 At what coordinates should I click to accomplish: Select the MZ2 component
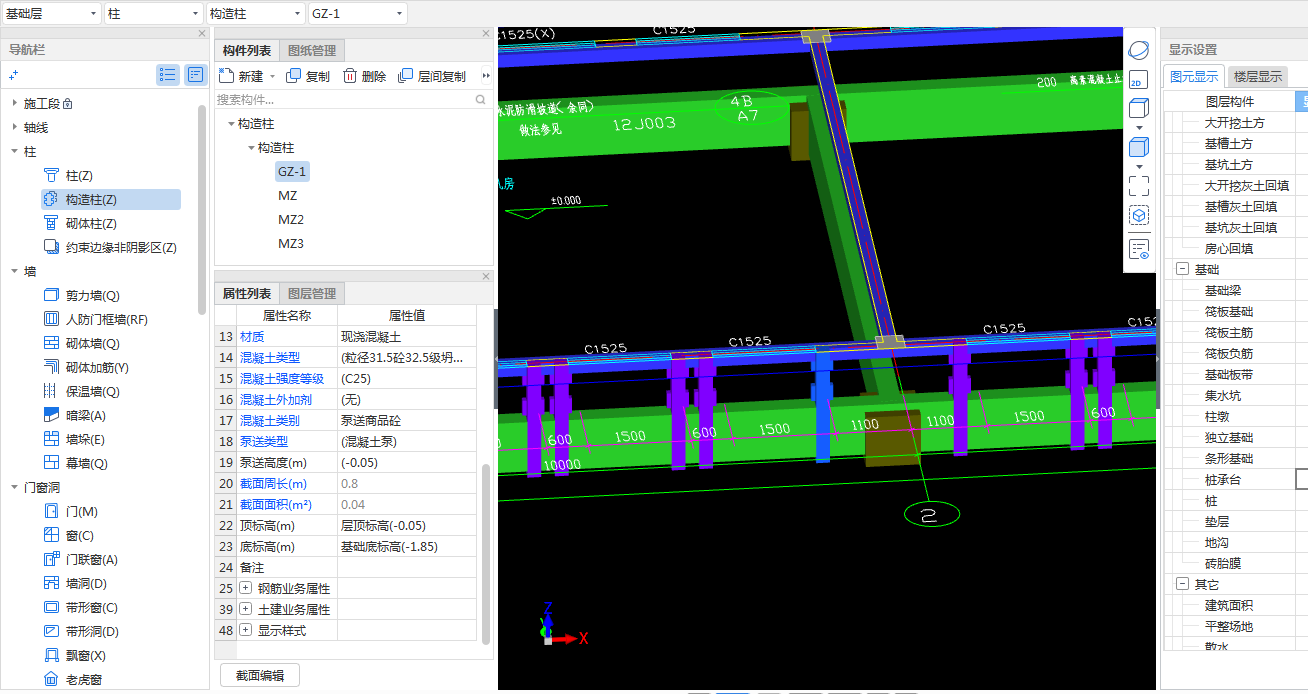point(291,219)
